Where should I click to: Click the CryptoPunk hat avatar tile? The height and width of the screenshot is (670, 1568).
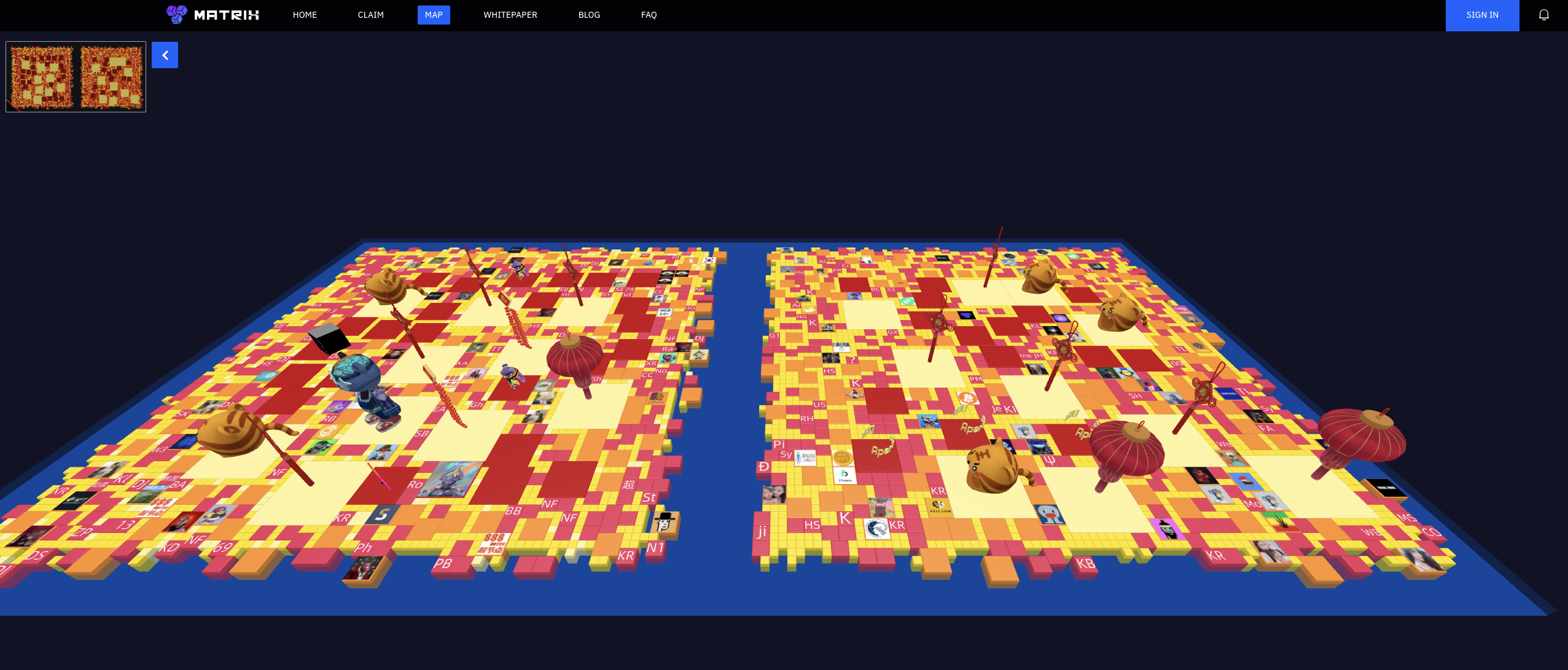pos(665,523)
